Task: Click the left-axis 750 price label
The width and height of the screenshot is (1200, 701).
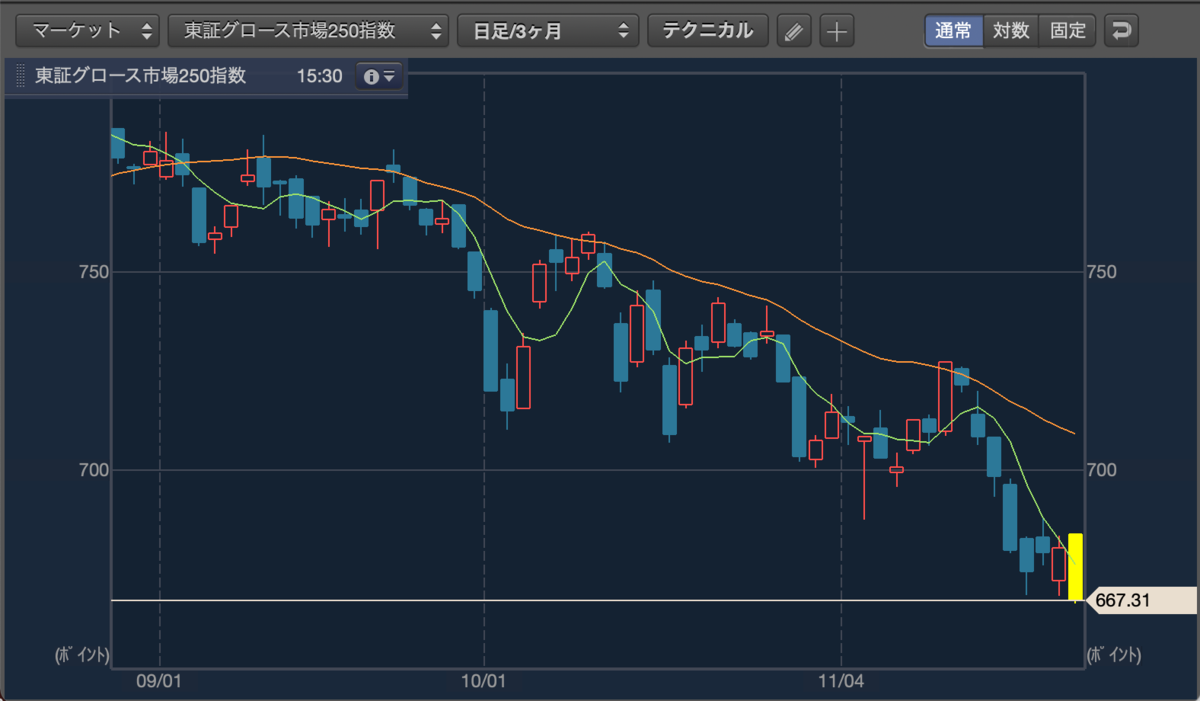Action: click(x=93, y=272)
